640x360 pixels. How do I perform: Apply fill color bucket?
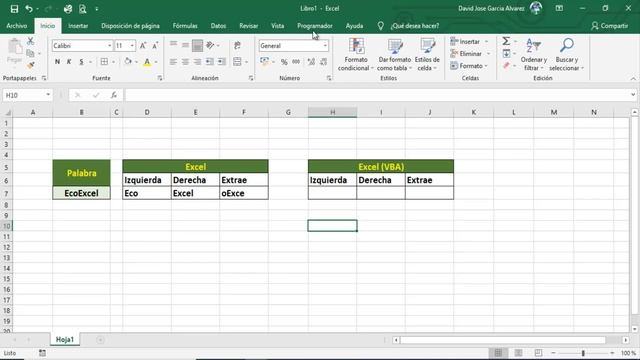128,62
